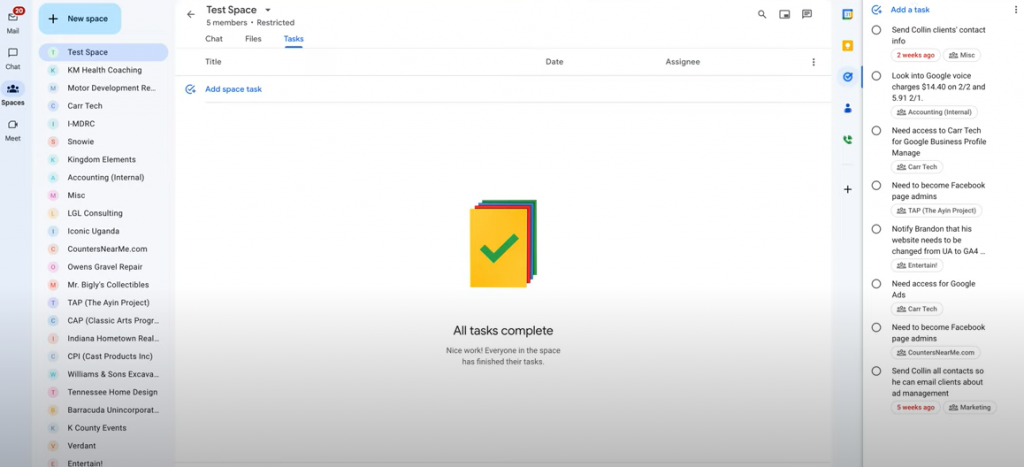Open the tasks panel three-dot options menu

pos(1015,10)
